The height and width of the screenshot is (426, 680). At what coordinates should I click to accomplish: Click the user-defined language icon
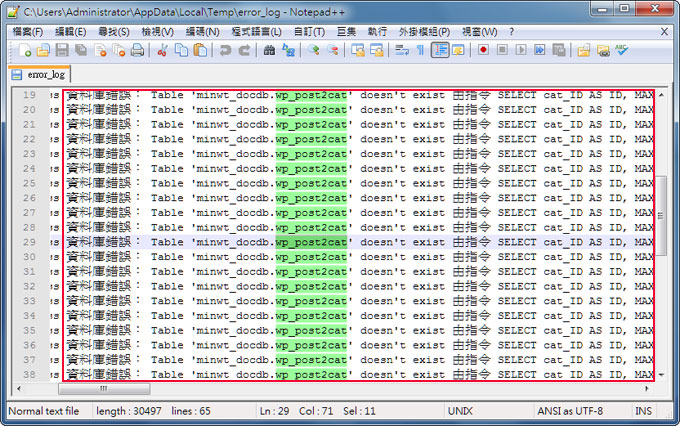tap(458, 50)
